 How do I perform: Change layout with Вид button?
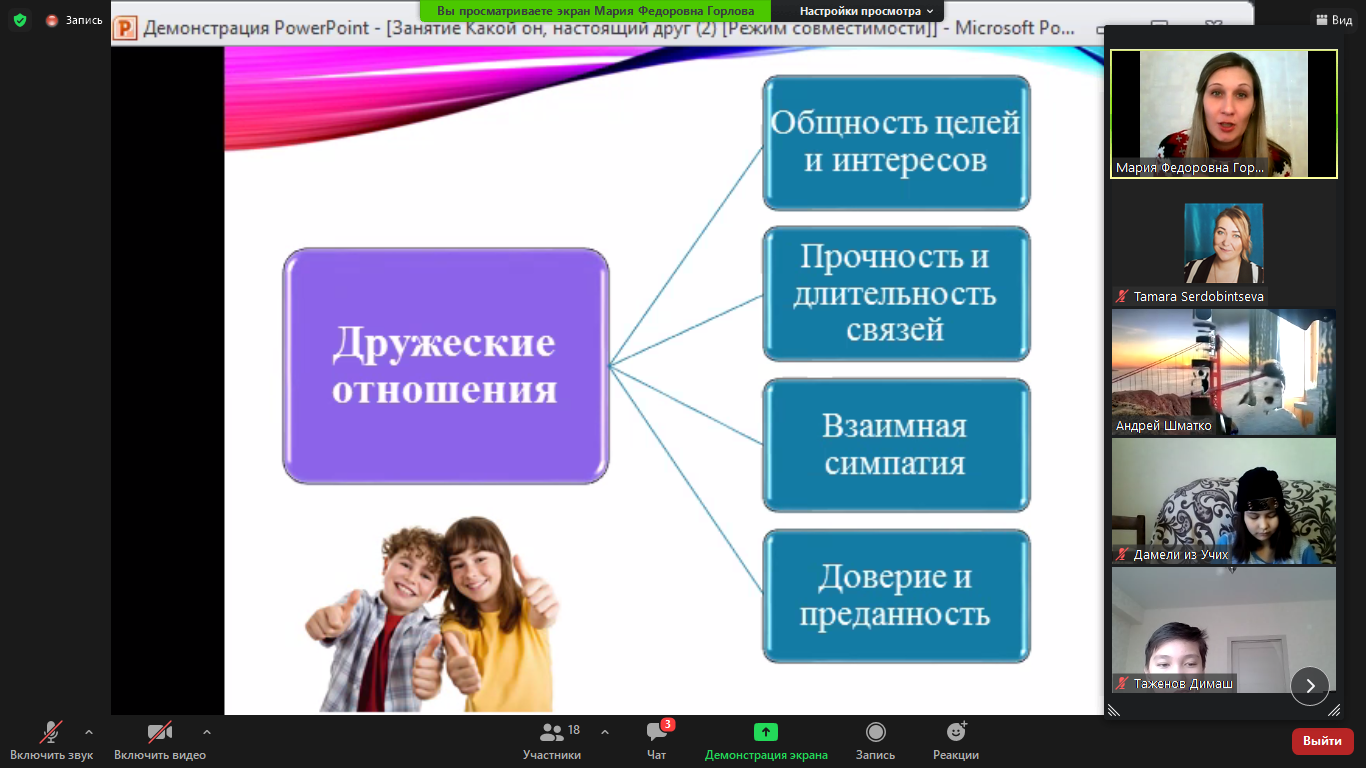click(1334, 20)
